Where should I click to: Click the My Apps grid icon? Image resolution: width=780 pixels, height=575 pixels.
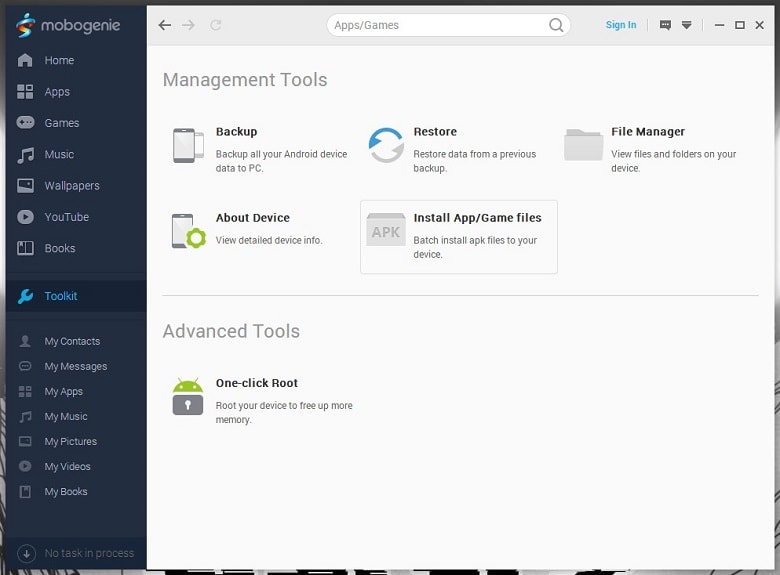[x=25, y=391]
